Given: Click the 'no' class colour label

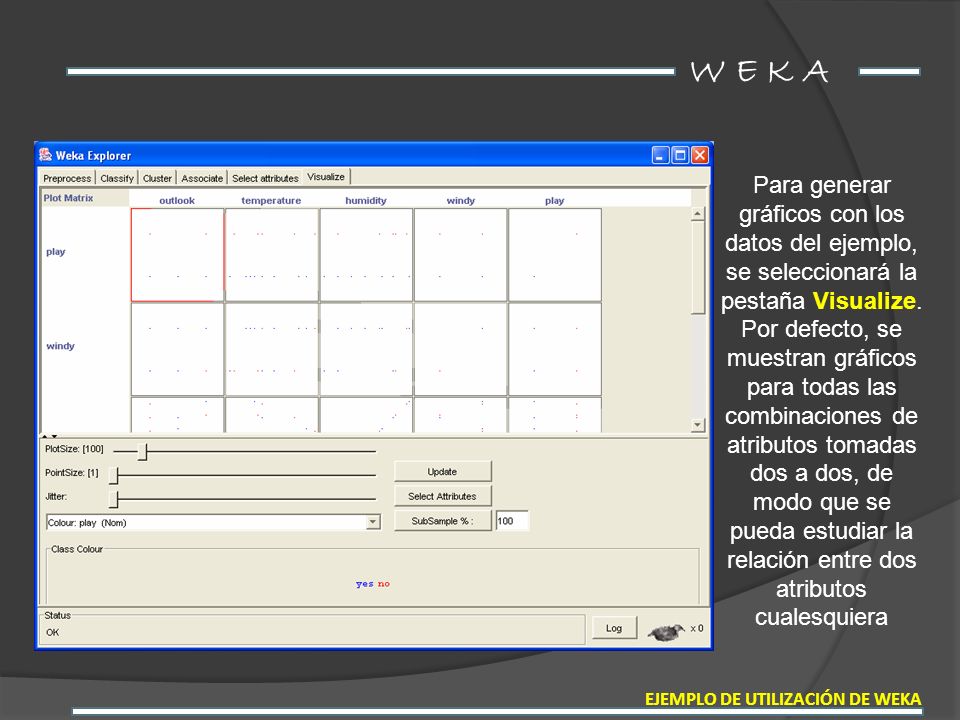Looking at the screenshot, I should point(383,584).
